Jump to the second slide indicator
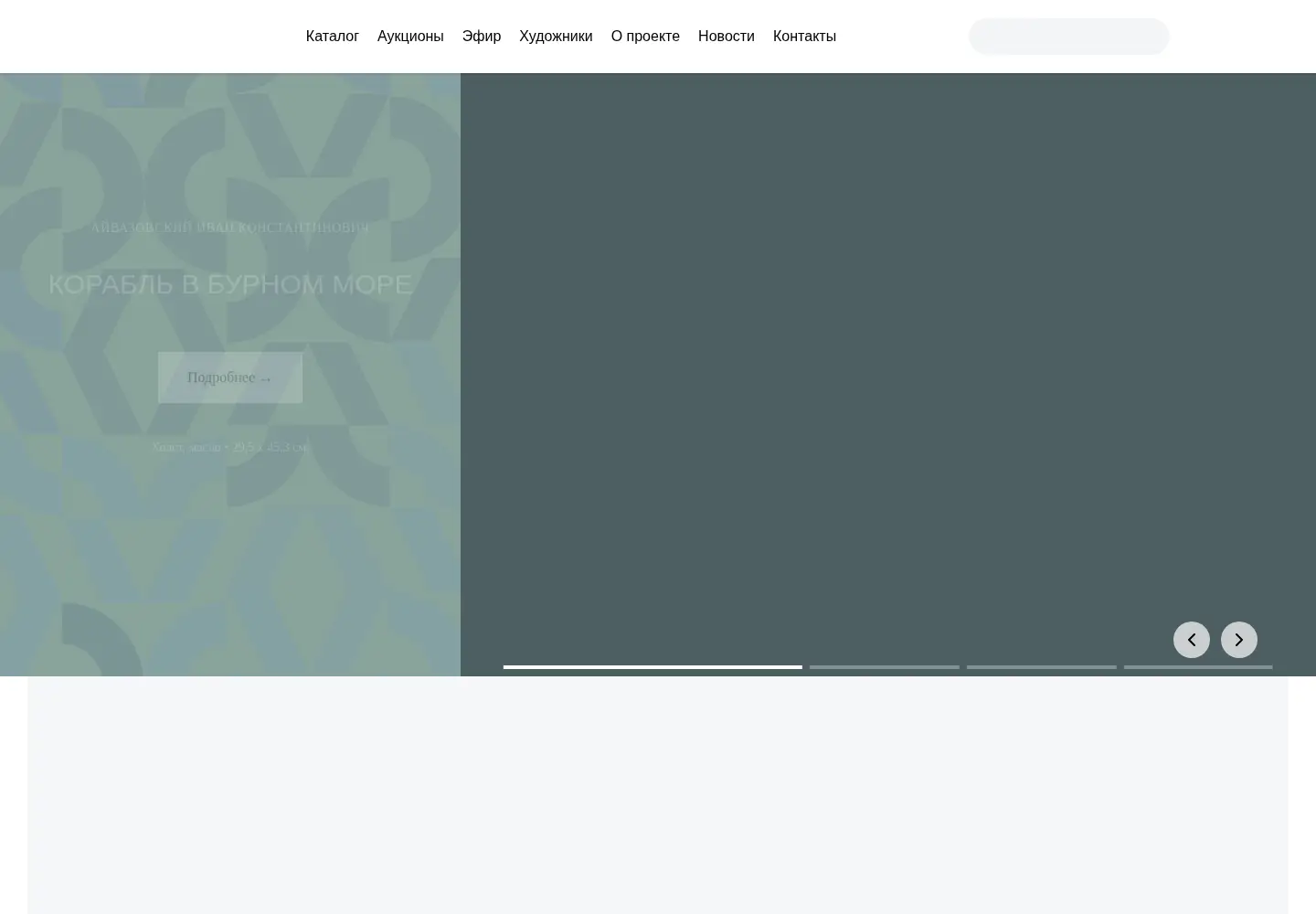Viewport: 1316px width, 914px height. tap(885, 667)
